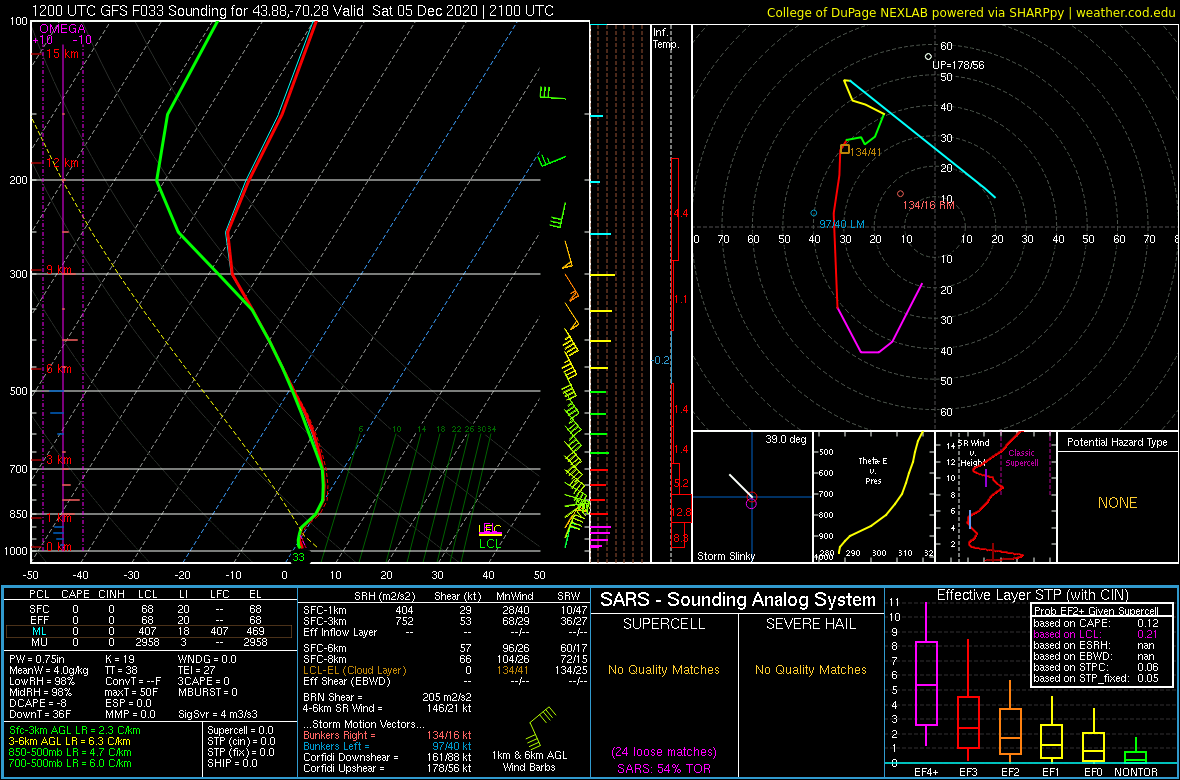The width and height of the screenshot is (1180, 780).
Task: Click the Bunkers Left 97/40 LM marker
Action: [812, 211]
